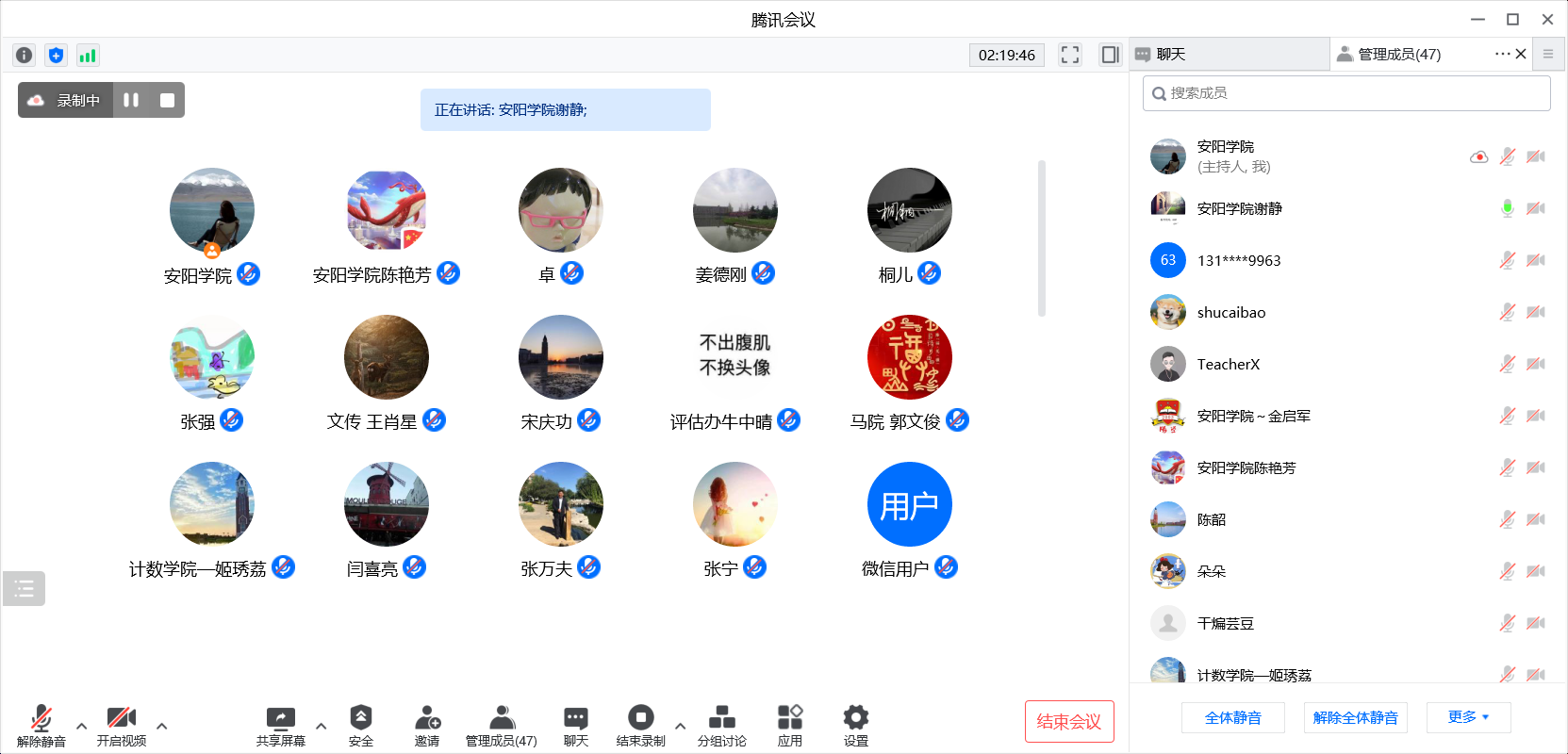Open the 更多 dropdown
The width and height of the screenshot is (1568, 754).
(1469, 717)
